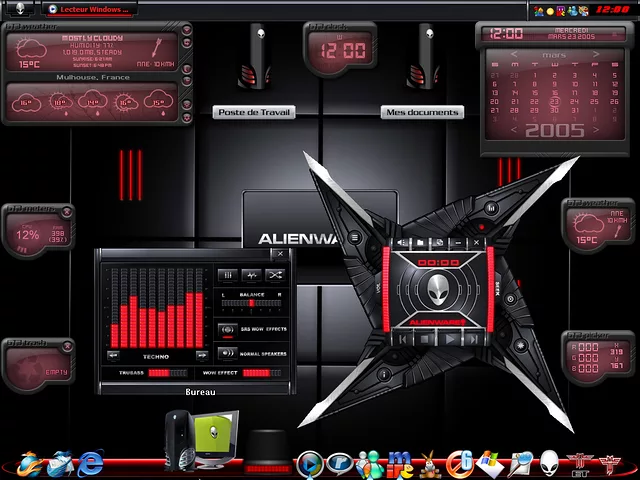Click the Bureau label on the dock
Viewport: 640px width, 480px height.
tap(200, 392)
